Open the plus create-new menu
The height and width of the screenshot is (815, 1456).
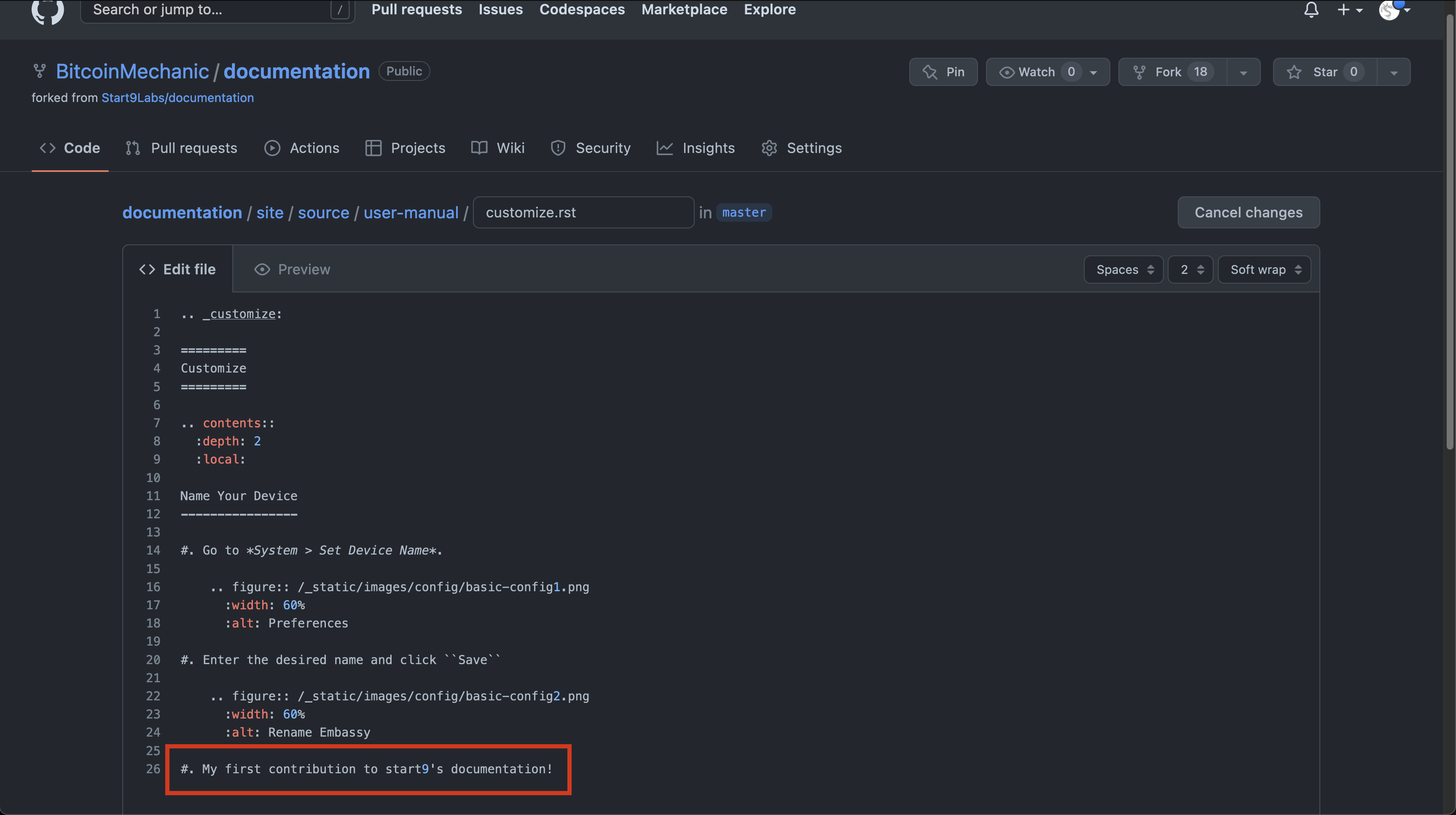pos(1350,10)
